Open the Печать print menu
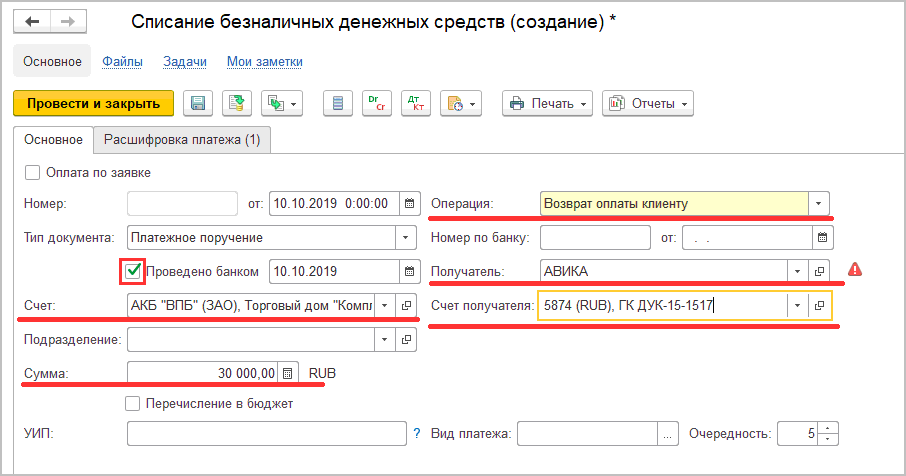Screen dimensions: 906x476 pos(547,103)
